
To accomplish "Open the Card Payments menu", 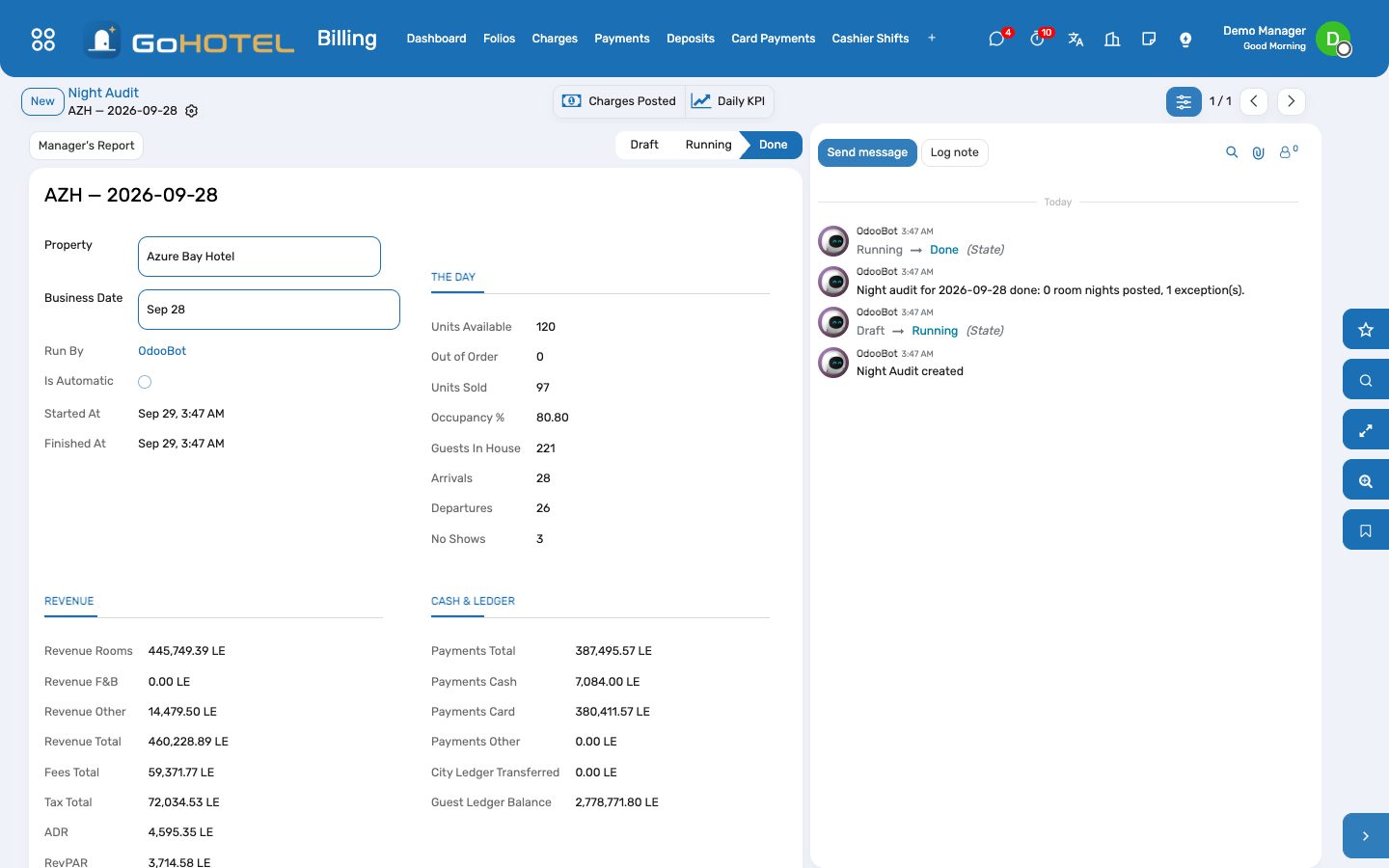I will coord(774,39).
